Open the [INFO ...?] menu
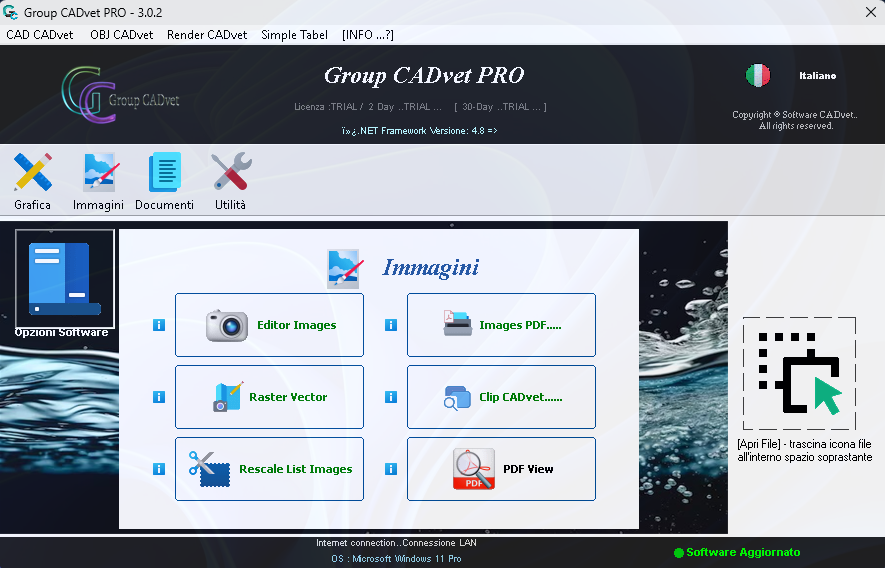The width and height of the screenshot is (885, 568). [x=368, y=35]
